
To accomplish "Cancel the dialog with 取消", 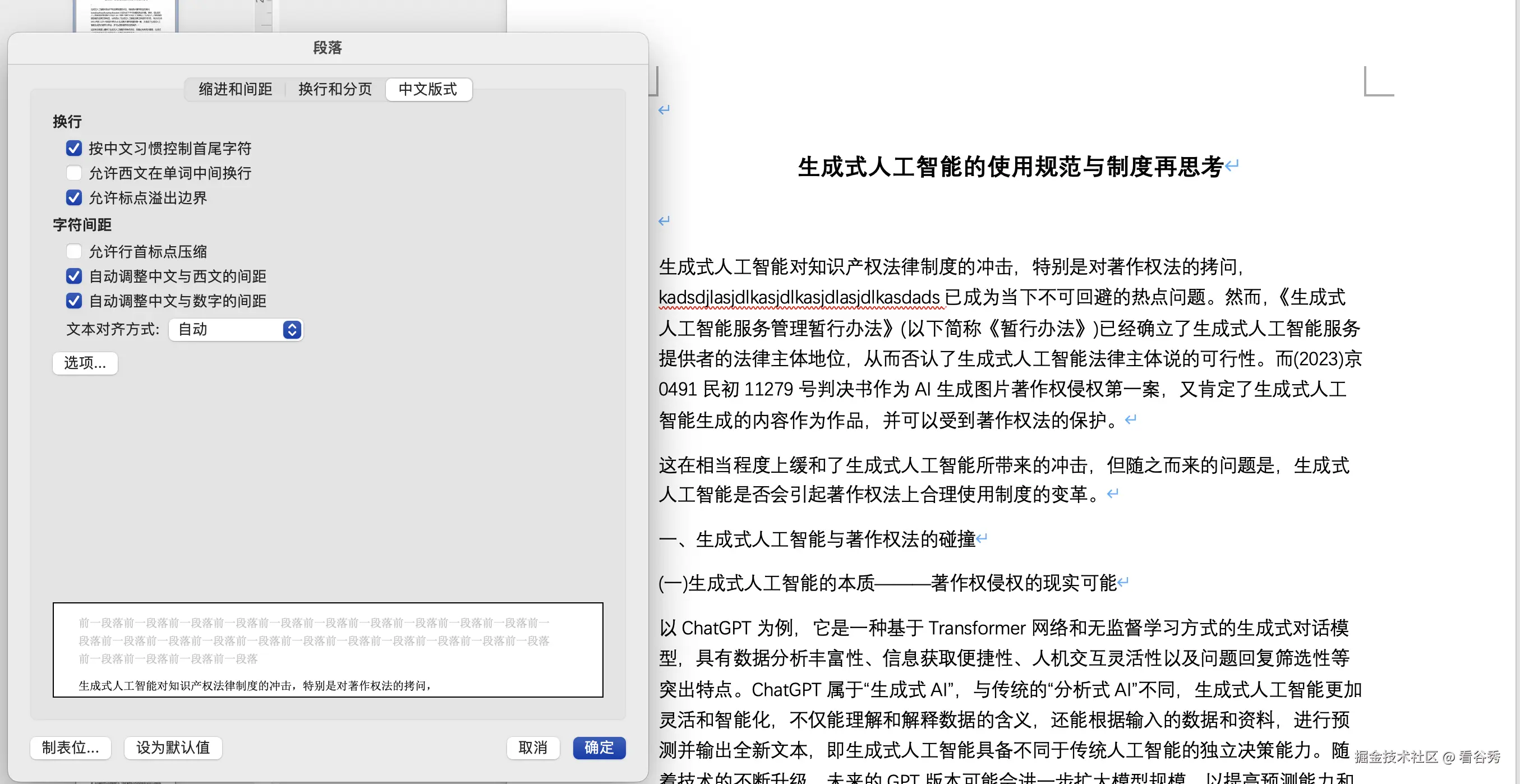I will click(532, 748).
